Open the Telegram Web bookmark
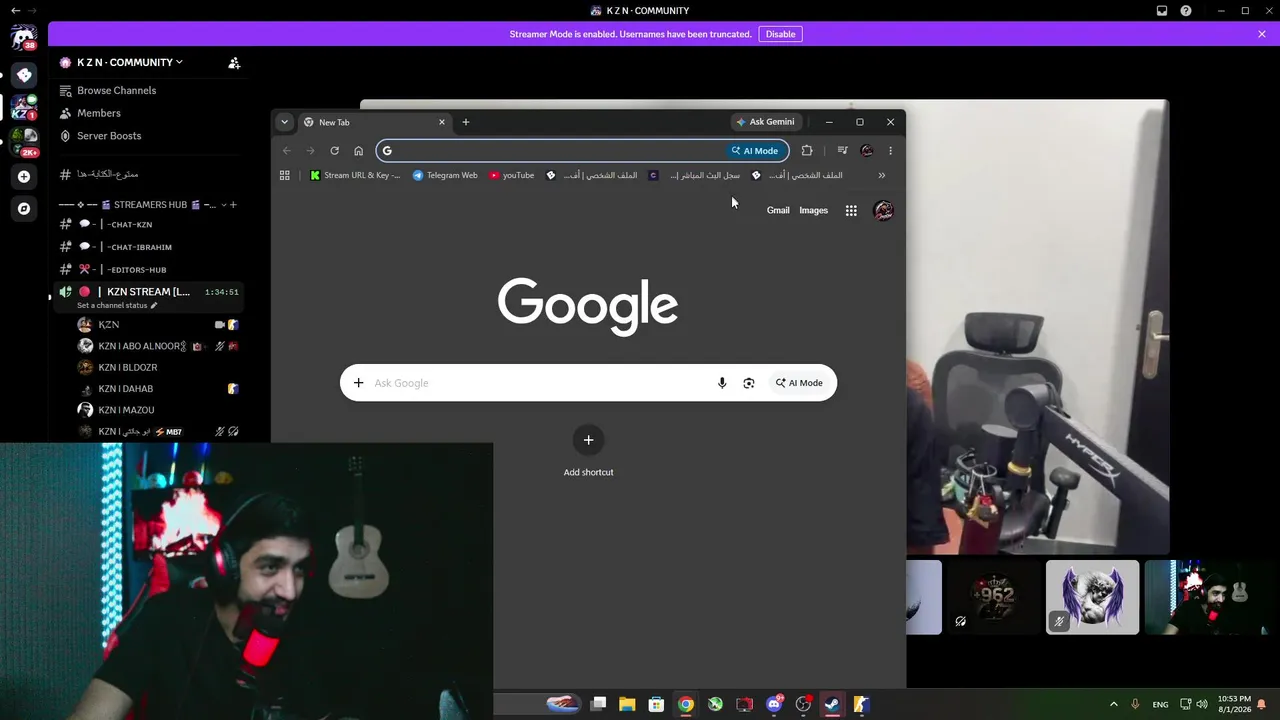This screenshot has height=720, width=1280. (x=445, y=175)
